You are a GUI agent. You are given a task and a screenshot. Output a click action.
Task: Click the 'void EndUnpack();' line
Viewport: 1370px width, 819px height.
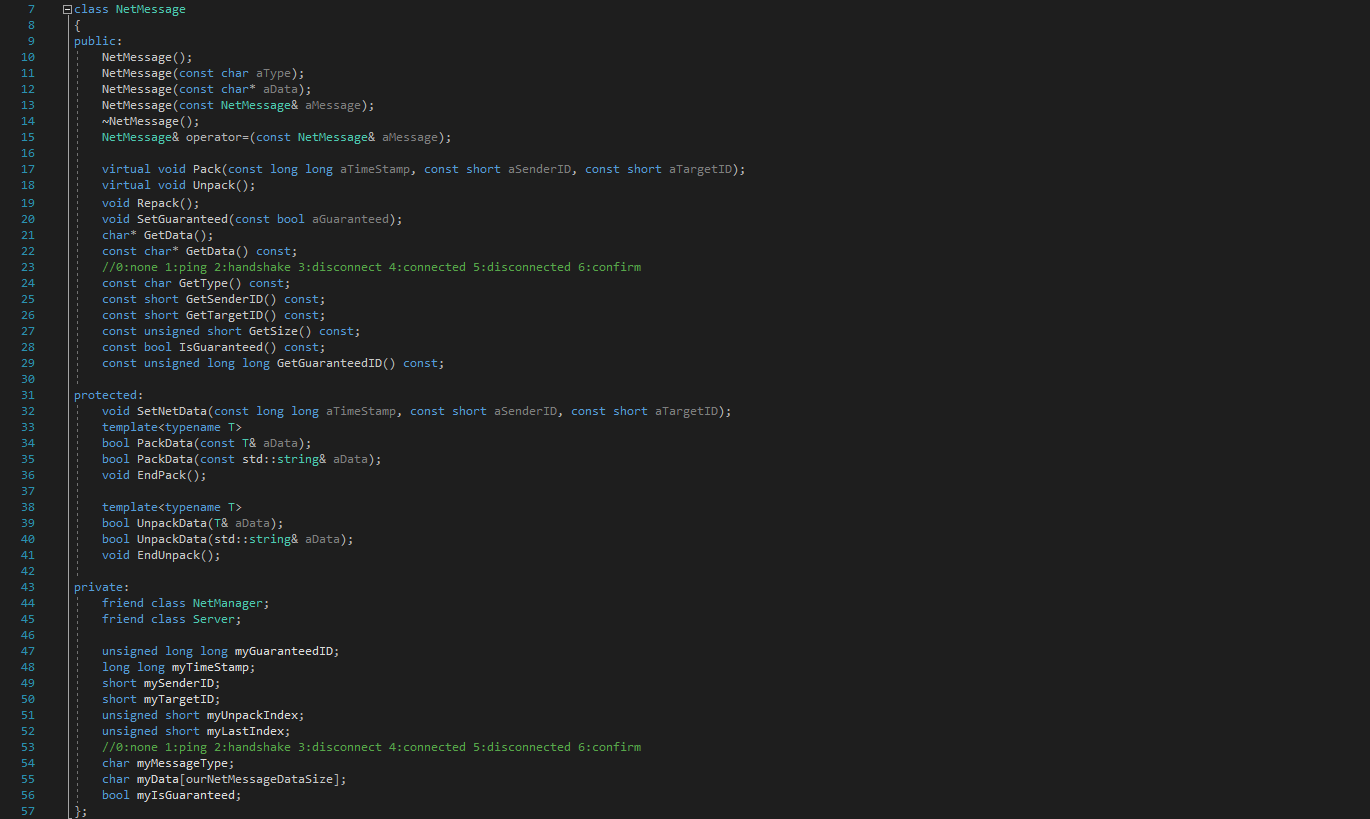(161, 555)
